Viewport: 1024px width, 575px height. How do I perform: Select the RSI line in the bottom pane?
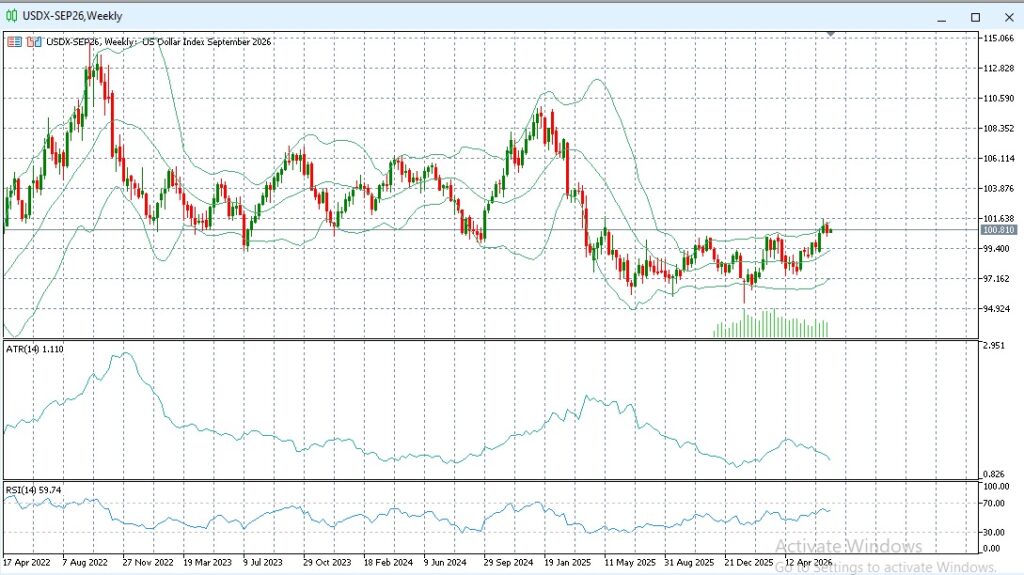[x=418, y=516]
